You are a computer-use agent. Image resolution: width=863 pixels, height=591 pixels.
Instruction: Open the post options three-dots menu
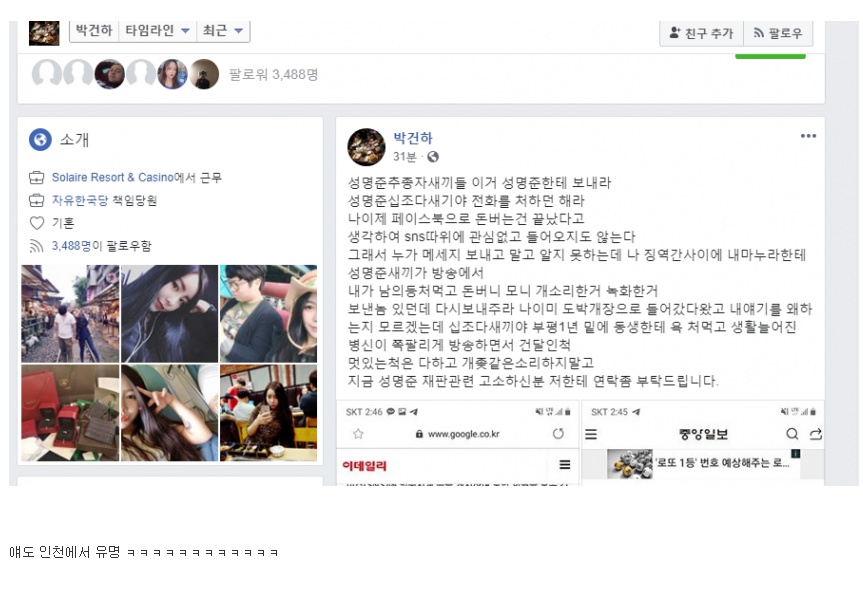point(808,136)
